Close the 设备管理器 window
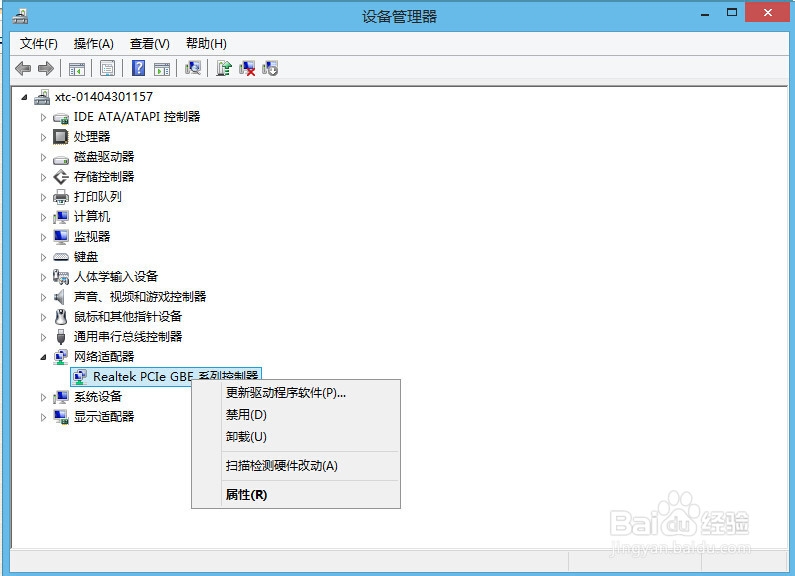 pos(768,12)
